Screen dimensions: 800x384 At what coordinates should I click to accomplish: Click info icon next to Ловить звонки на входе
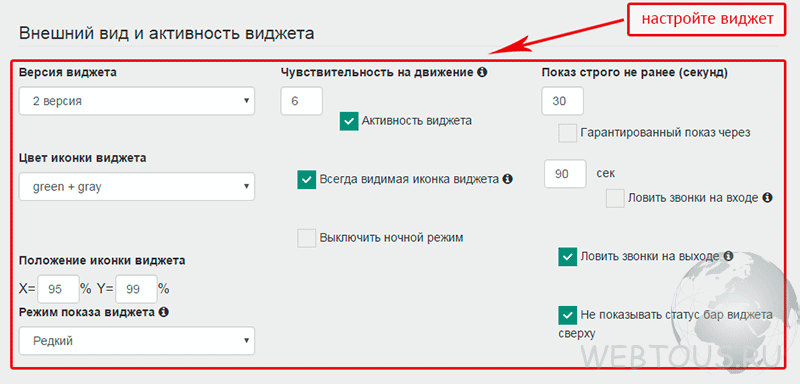[767, 198]
